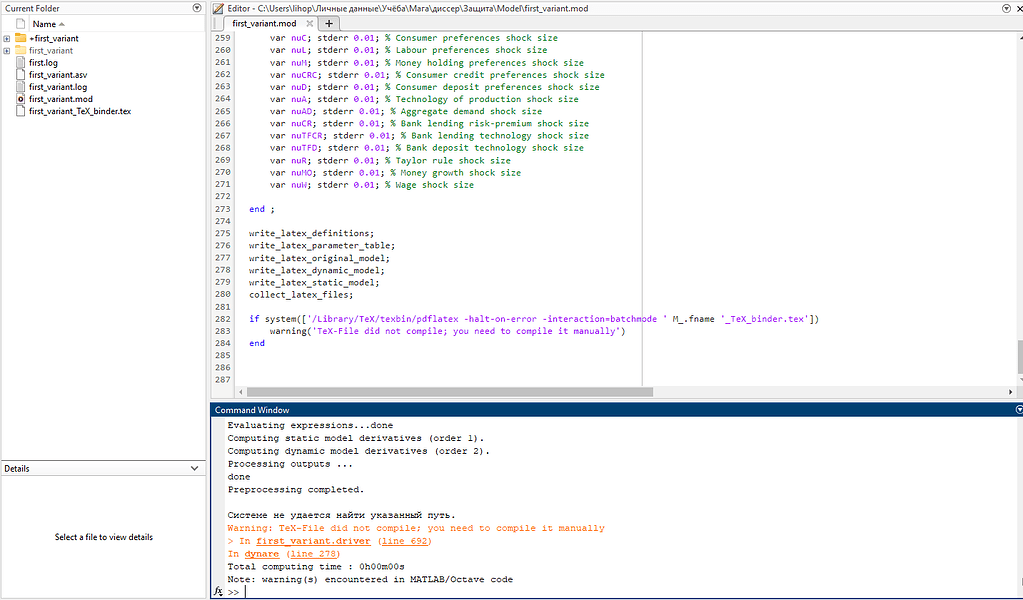Open the Command Window actions menu

tap(1017, 410)
